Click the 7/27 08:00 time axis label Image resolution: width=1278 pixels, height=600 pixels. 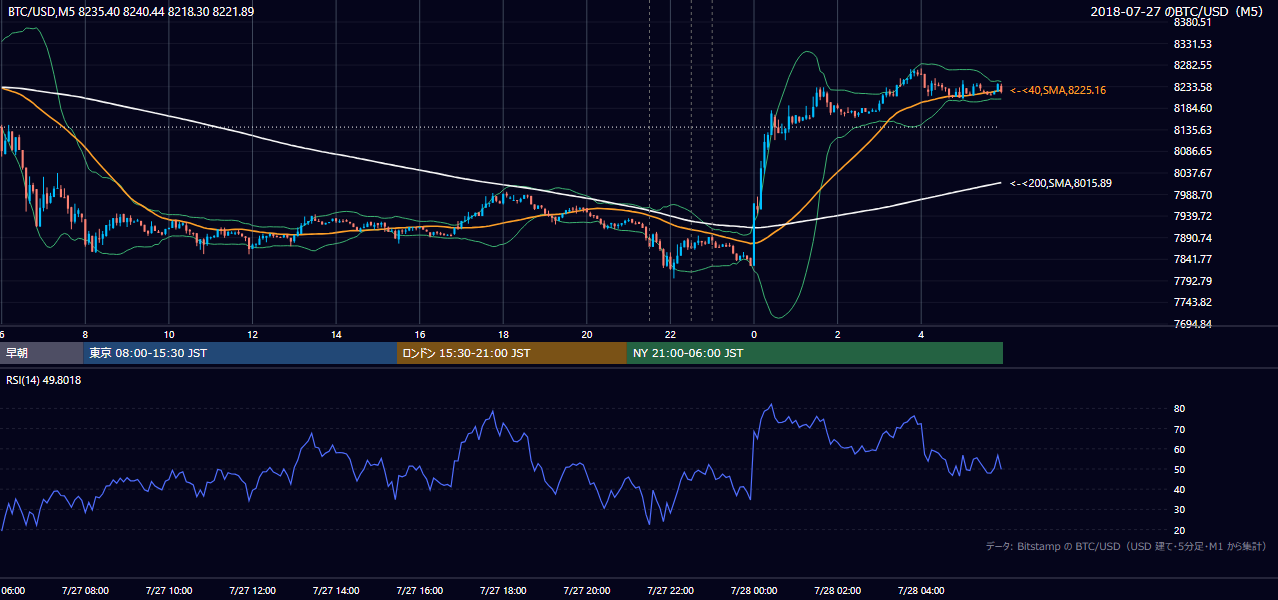(85, 591)
